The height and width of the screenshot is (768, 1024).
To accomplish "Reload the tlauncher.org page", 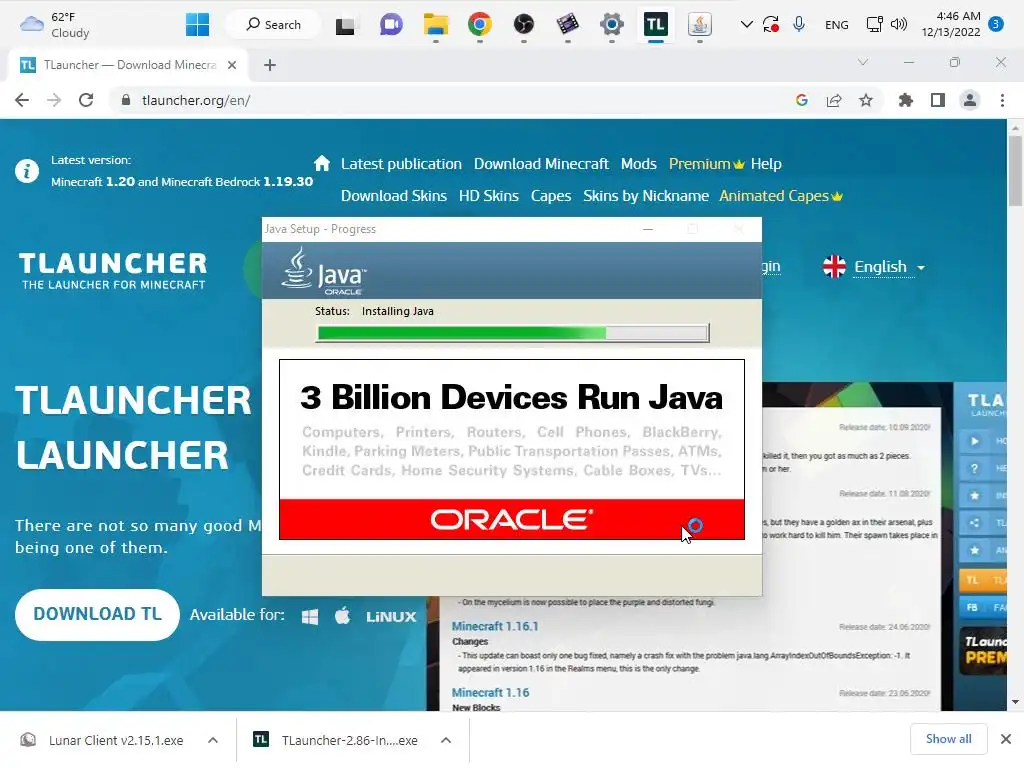I will coord(86,100).
